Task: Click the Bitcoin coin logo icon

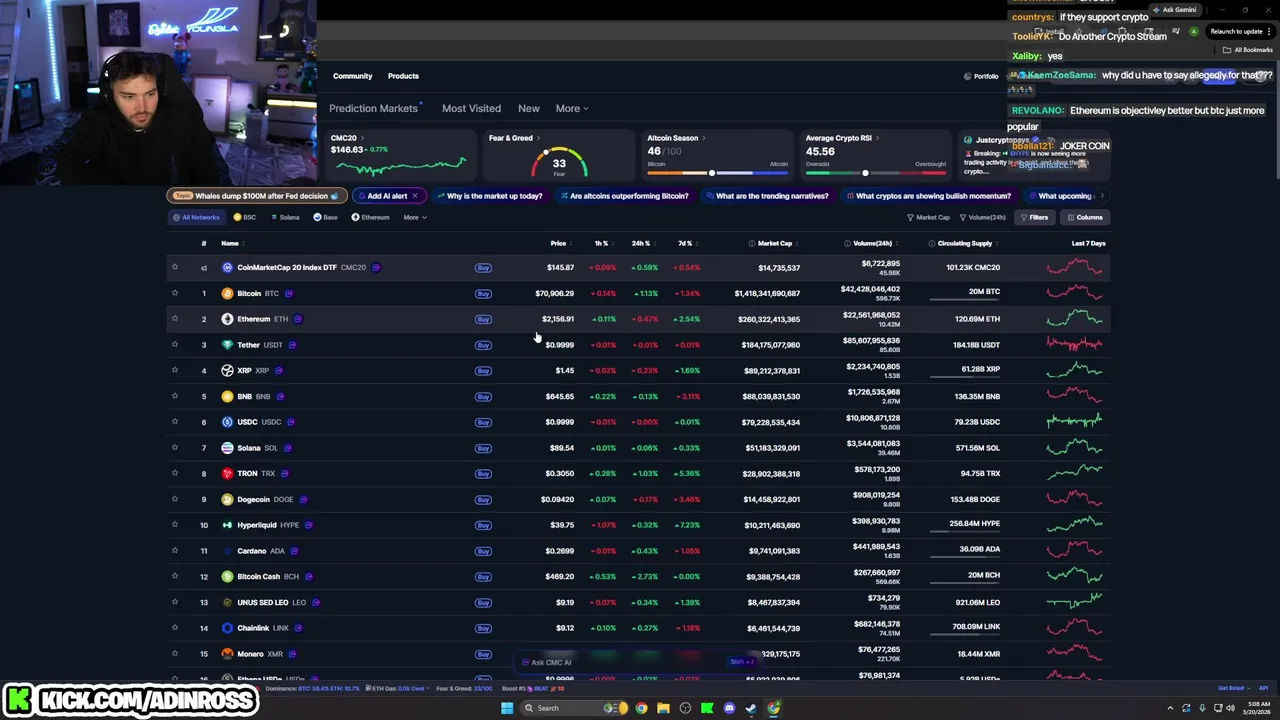Action: click(x=227, y=293)
